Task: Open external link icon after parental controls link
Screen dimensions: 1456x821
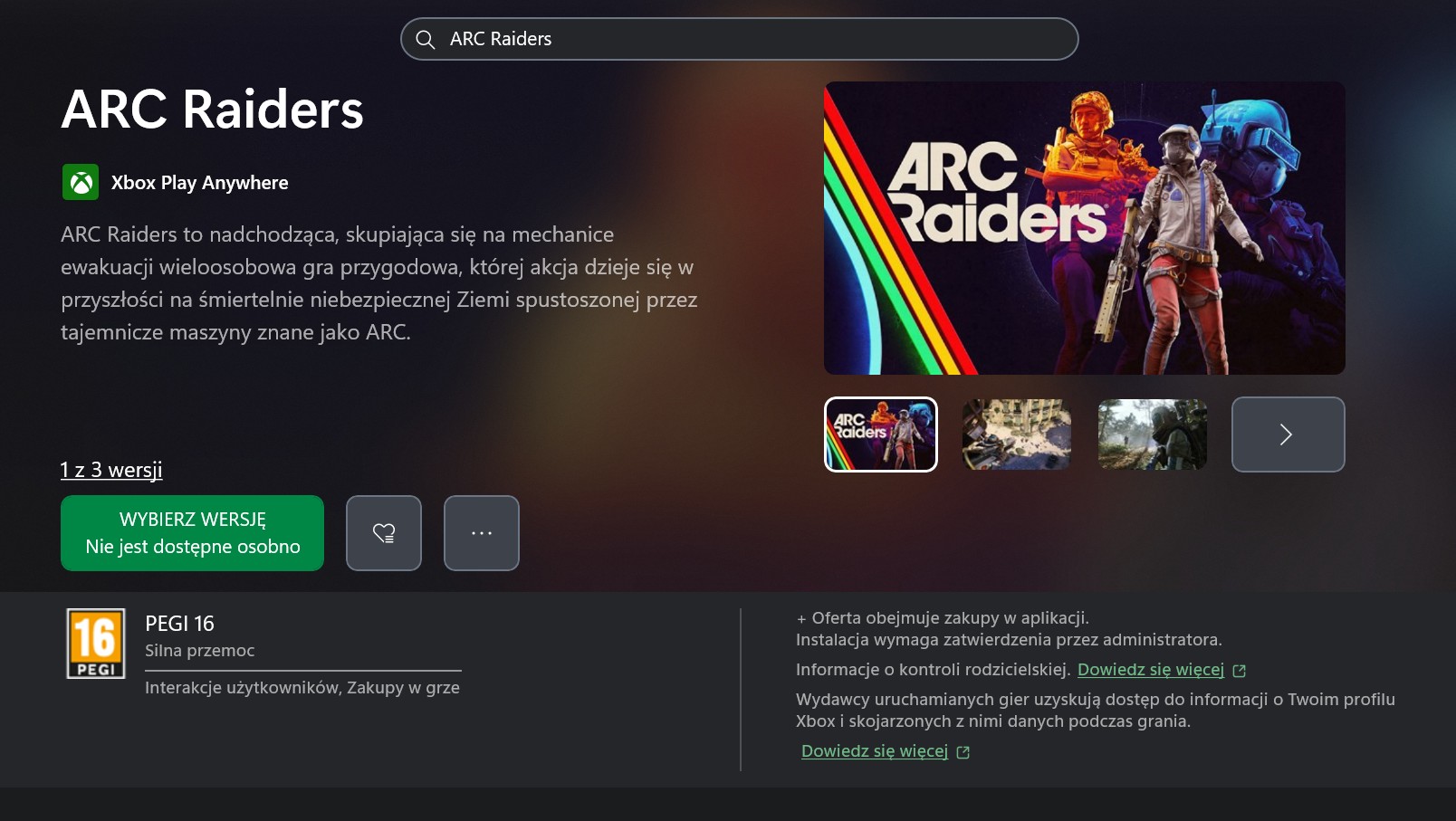Action: 1240,671
